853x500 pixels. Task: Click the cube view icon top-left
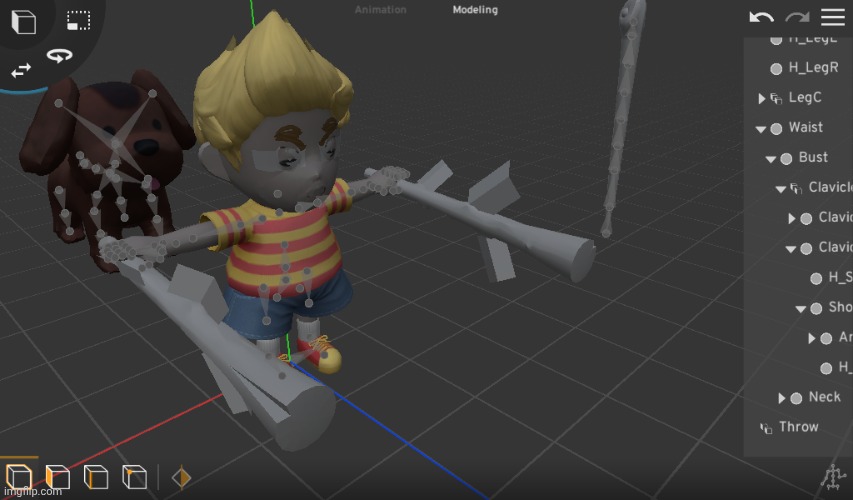(x=23, y=22)
